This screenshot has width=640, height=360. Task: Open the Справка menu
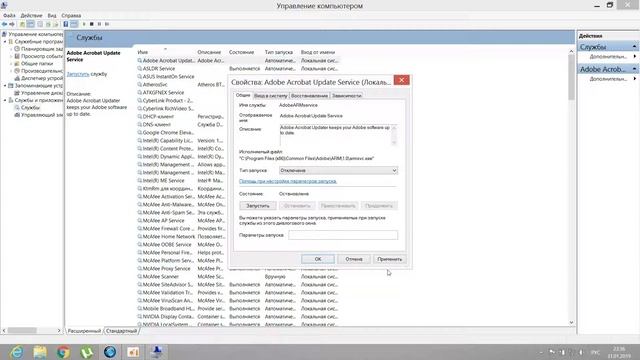coord(71,16)
